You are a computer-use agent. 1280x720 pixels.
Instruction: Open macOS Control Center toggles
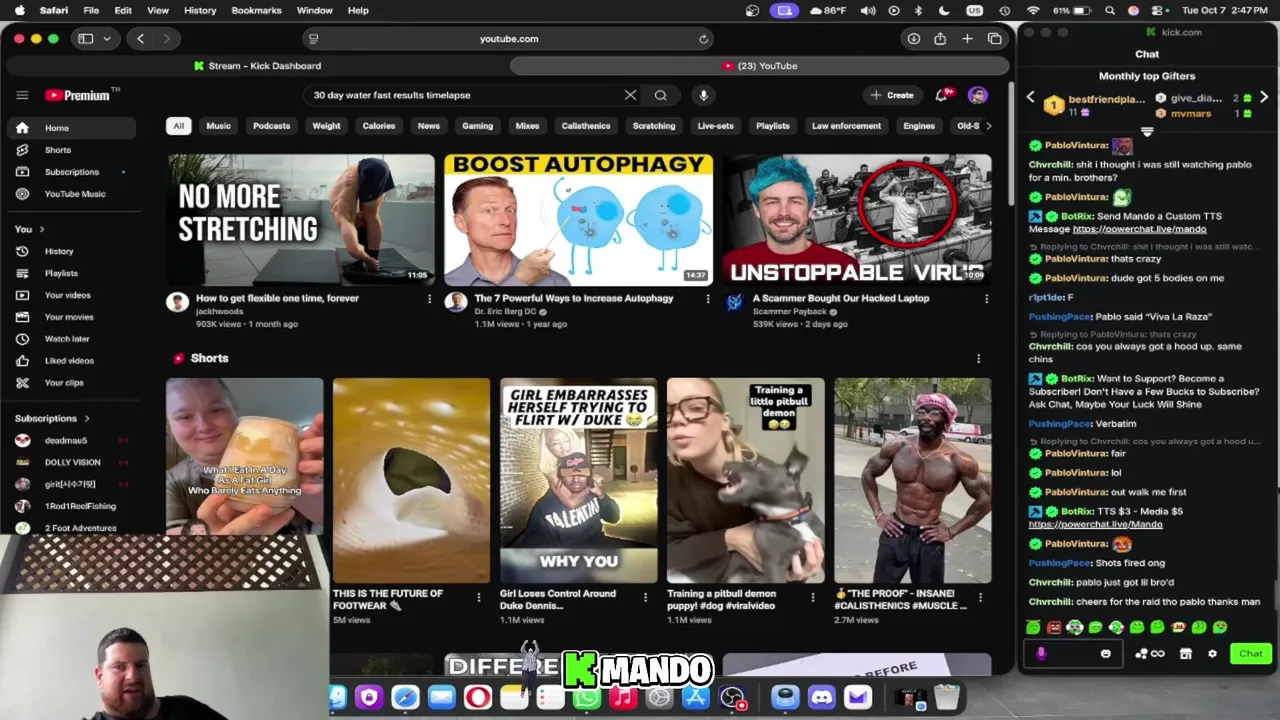click(1157, 10)
